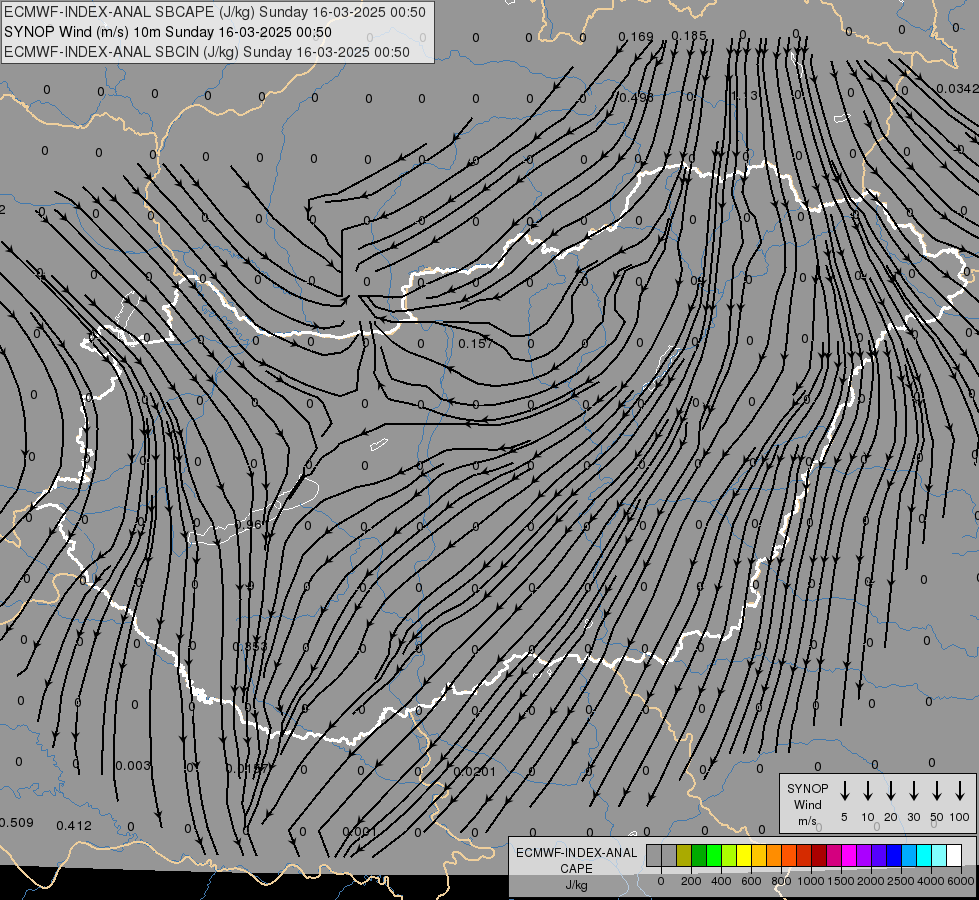Click the 1.13 CAPE value on map
979x900 pixels.
(744, 96)
